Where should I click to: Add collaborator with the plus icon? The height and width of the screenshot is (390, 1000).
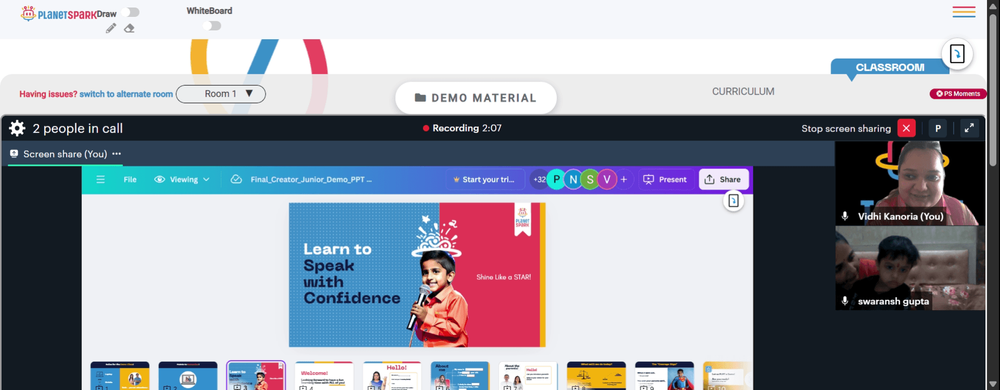tap(624, 180)
